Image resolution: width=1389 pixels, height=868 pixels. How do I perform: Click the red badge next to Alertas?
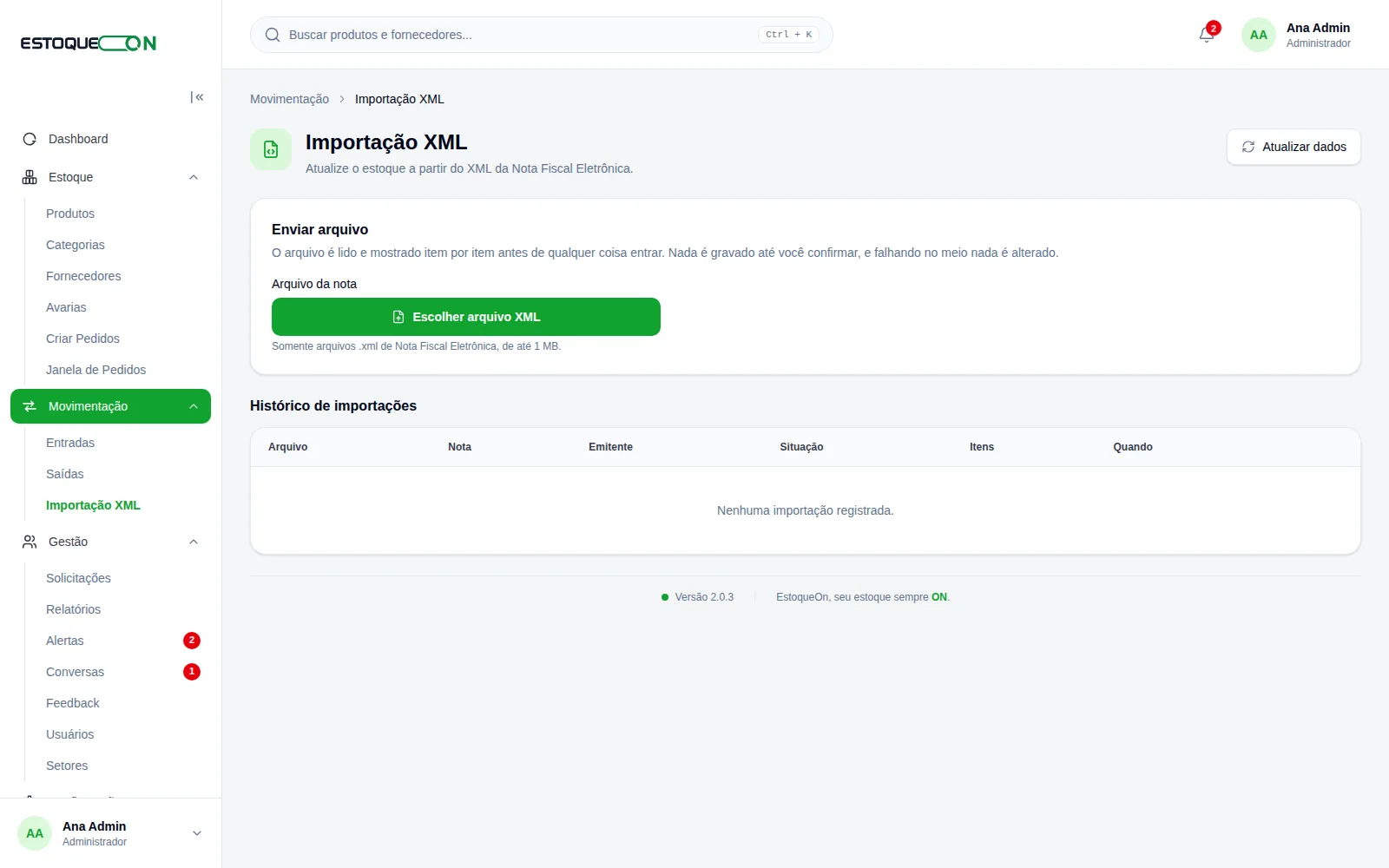192,641
